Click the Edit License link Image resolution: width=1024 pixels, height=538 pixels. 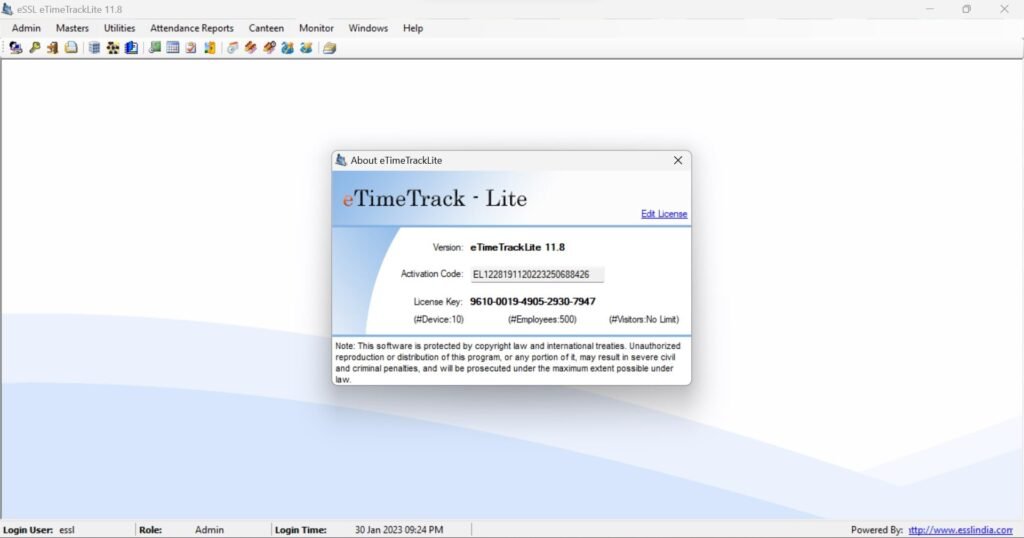(664, 214)
